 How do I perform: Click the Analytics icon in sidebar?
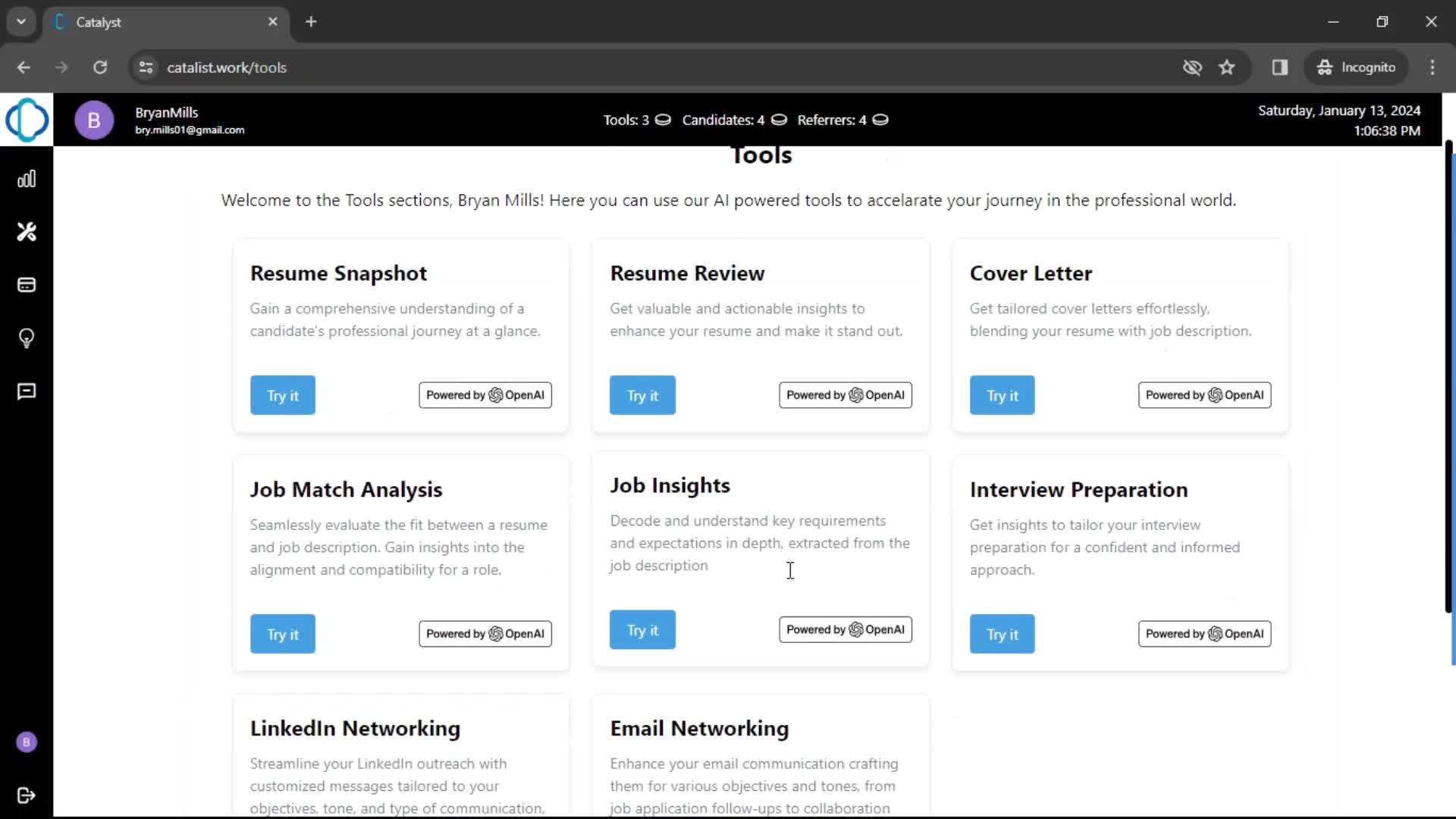[x=27, y=179]
